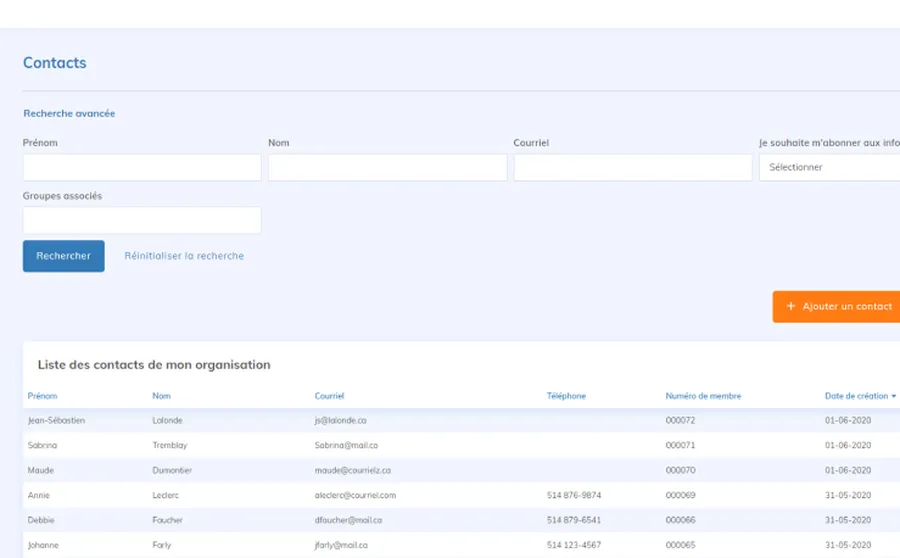Viewport: 900px width, 558px height.
Task: Click the Recherche avancée heading link
Action: click(x=69, y=114)
